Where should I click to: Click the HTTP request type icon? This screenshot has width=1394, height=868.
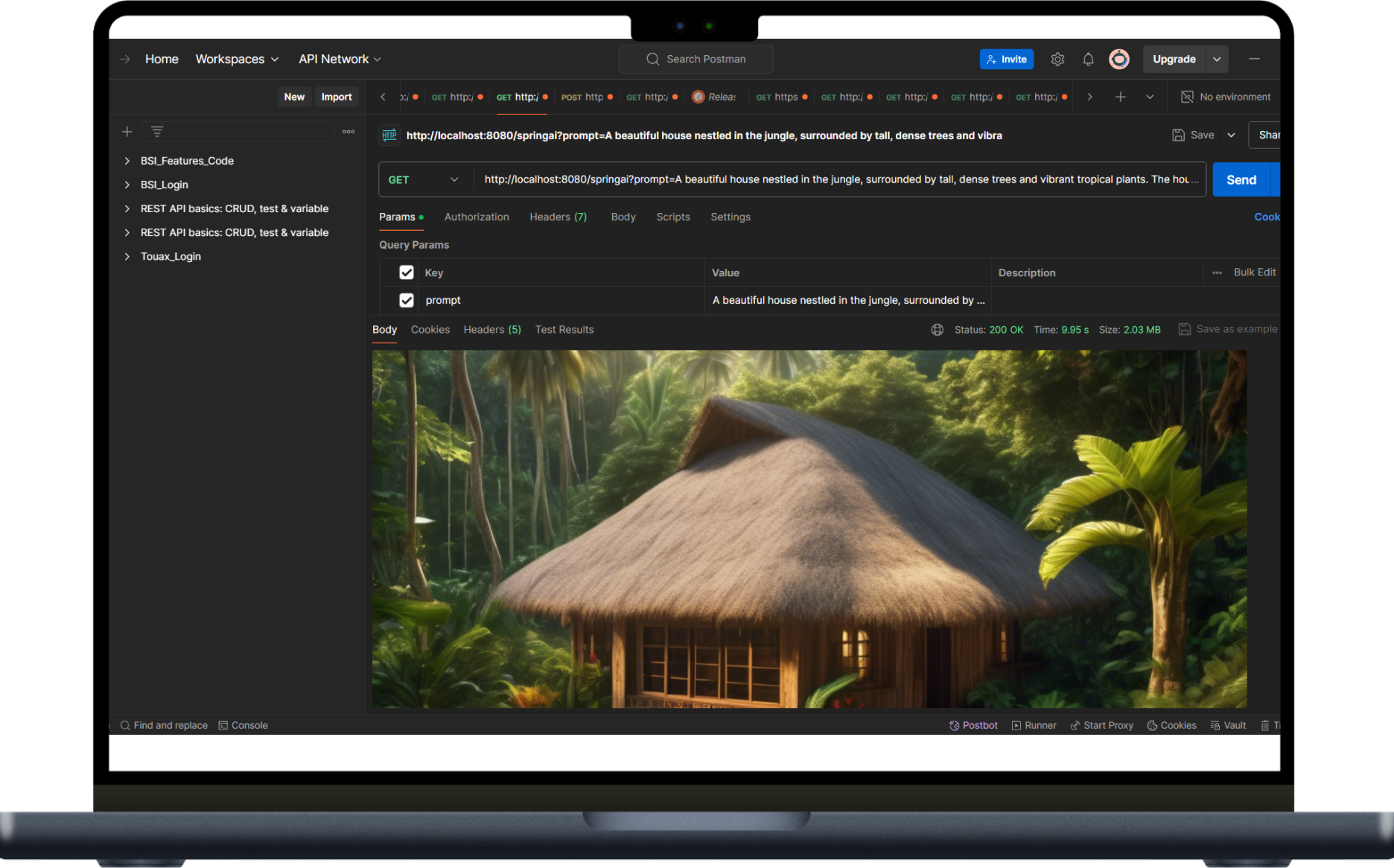389,135
